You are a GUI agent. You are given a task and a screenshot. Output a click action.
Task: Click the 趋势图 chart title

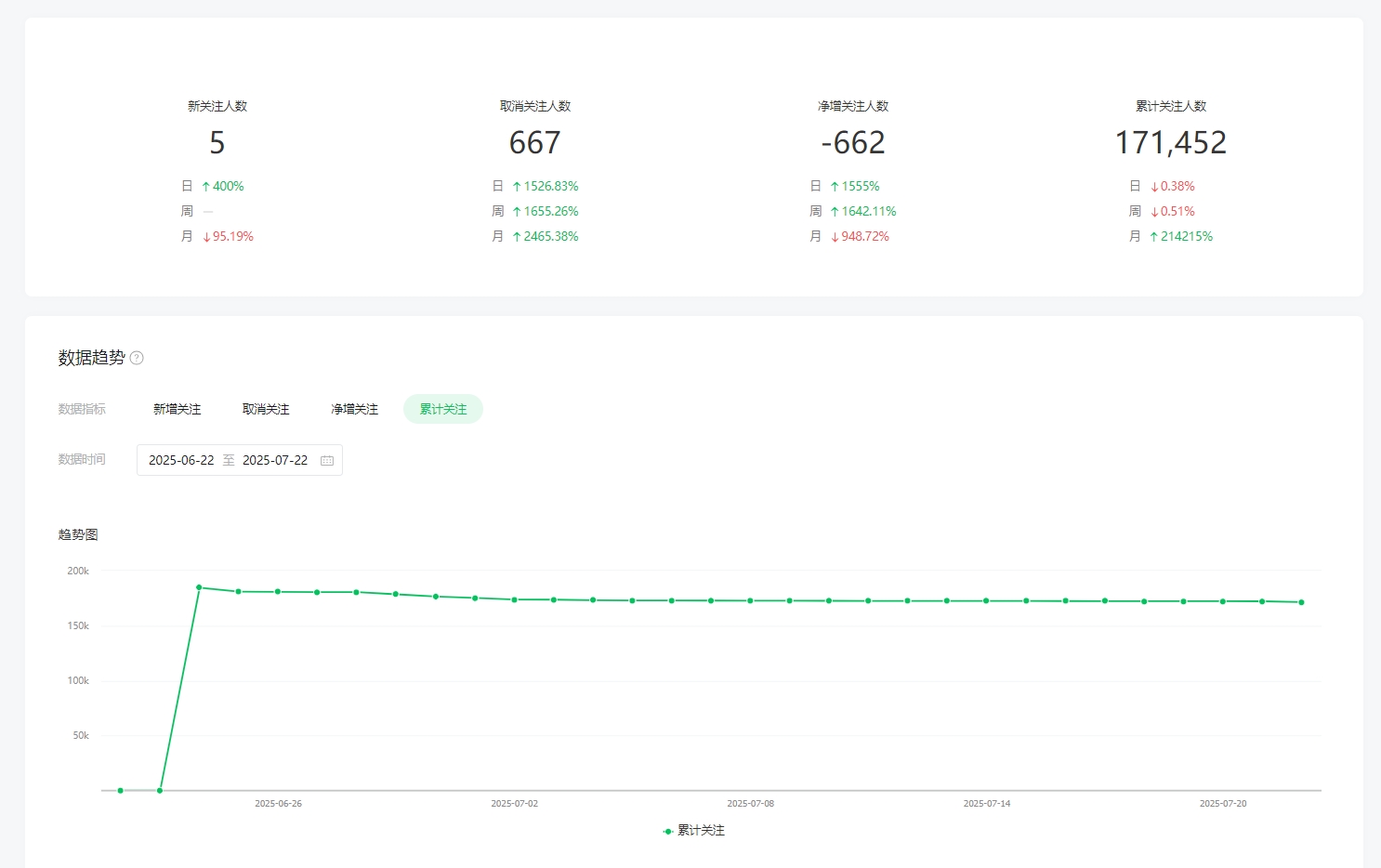[78, 534]
